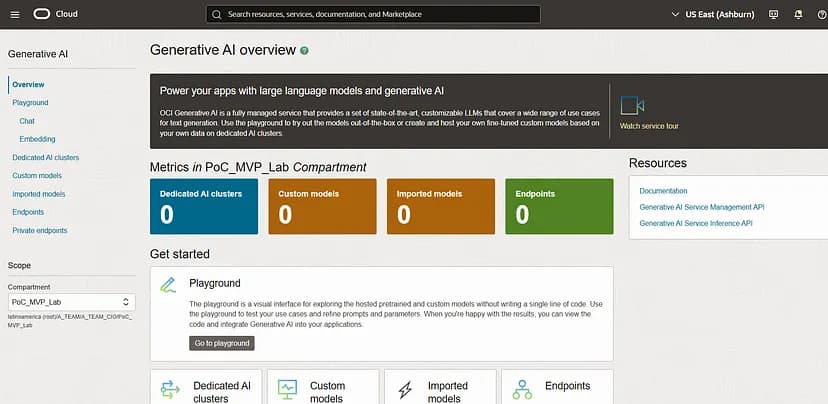Viewport: 828px width, 404px height.
Task: Click the Custom models monitor icon
Action: (287, 390)
